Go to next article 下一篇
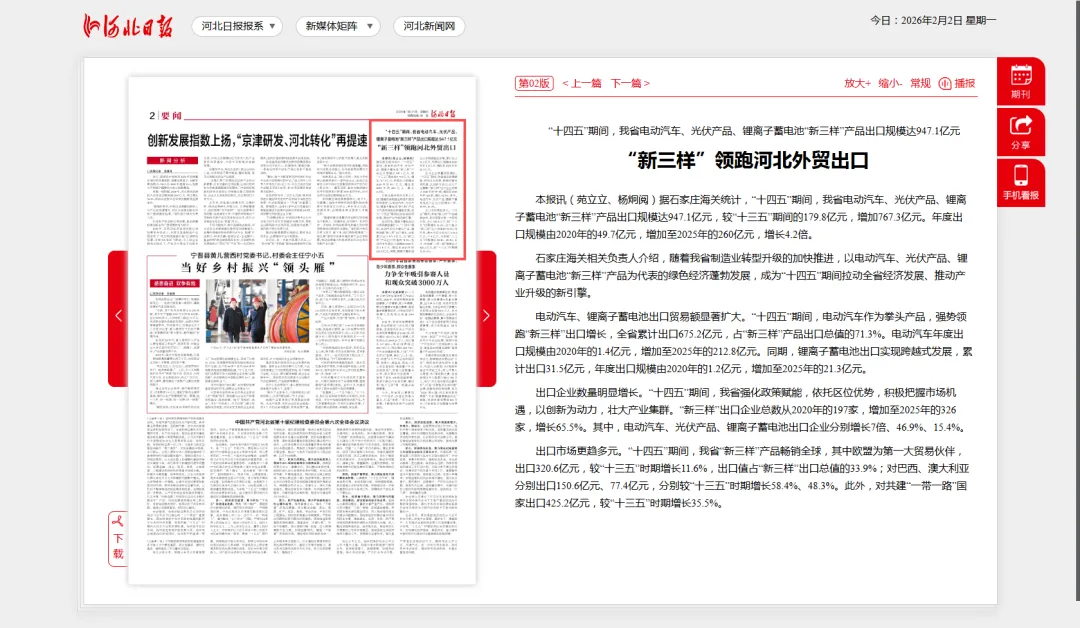Screen dimensions: 1080x628 tap(630, 83)
